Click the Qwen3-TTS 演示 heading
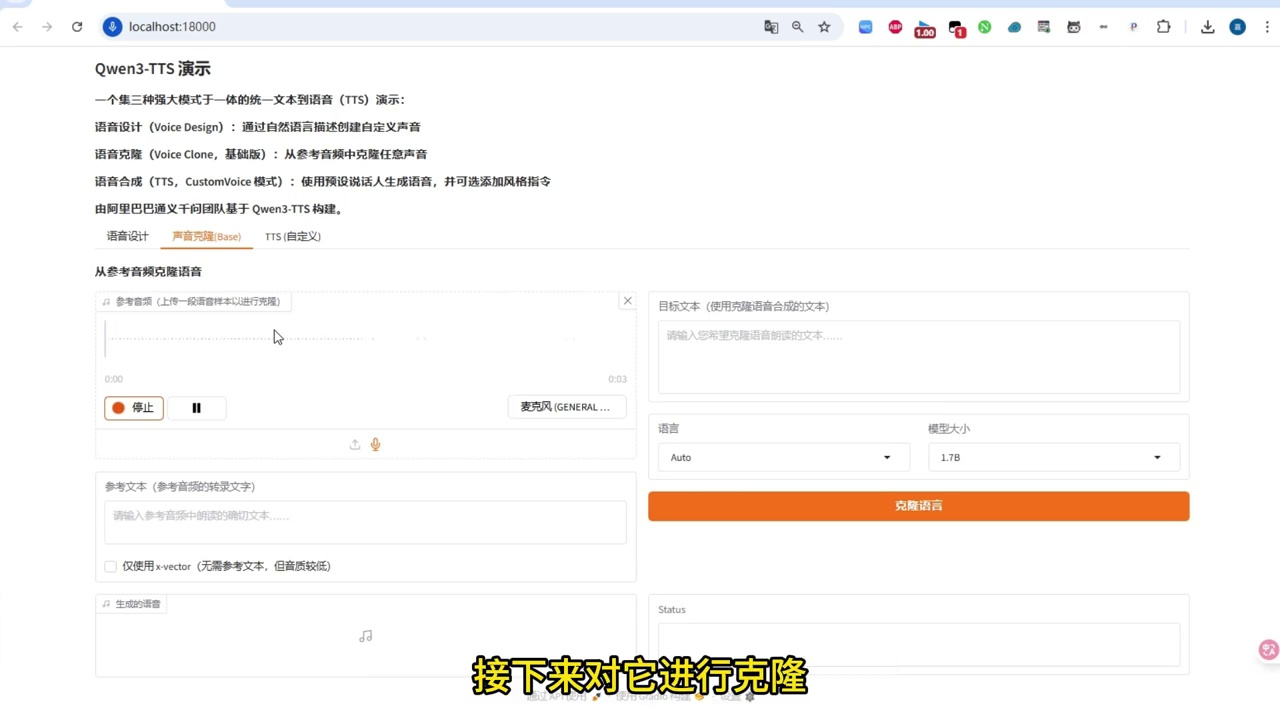This screenshot has width=1280, height=720. point(153,69)
